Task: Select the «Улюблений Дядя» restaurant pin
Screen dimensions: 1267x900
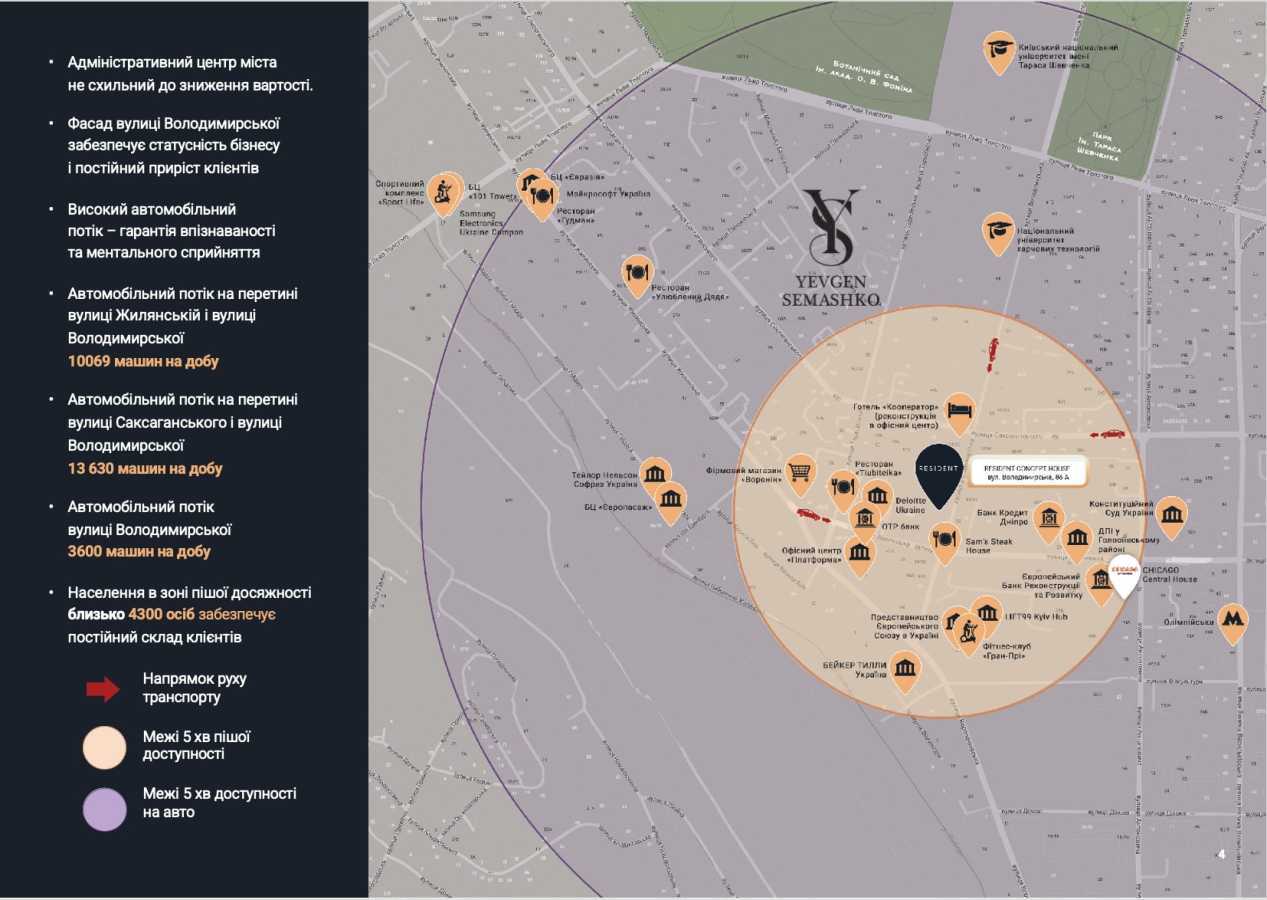Action: click(x=638, y=272)
